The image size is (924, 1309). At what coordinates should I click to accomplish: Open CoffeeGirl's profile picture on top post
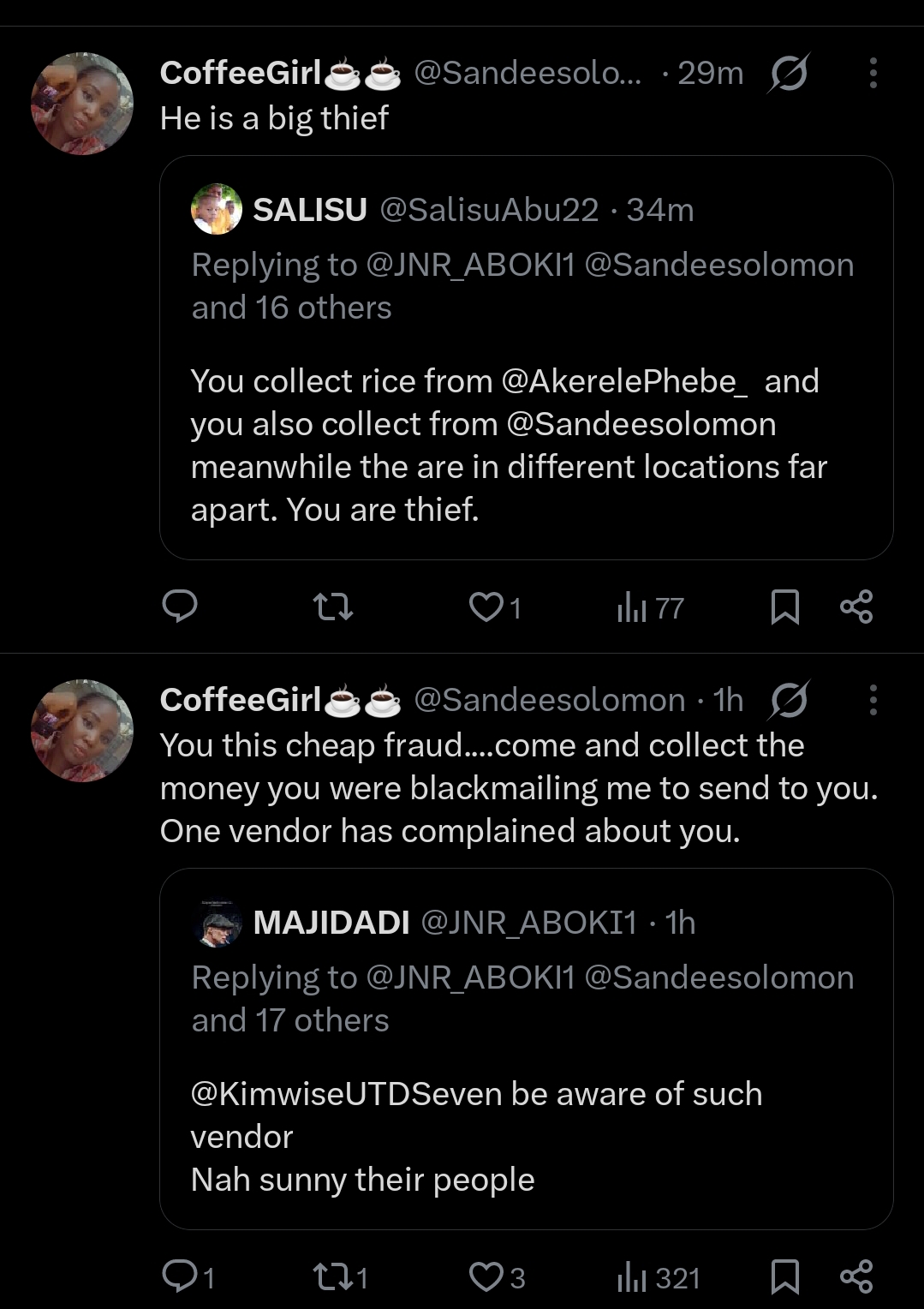tap(82, 104)
